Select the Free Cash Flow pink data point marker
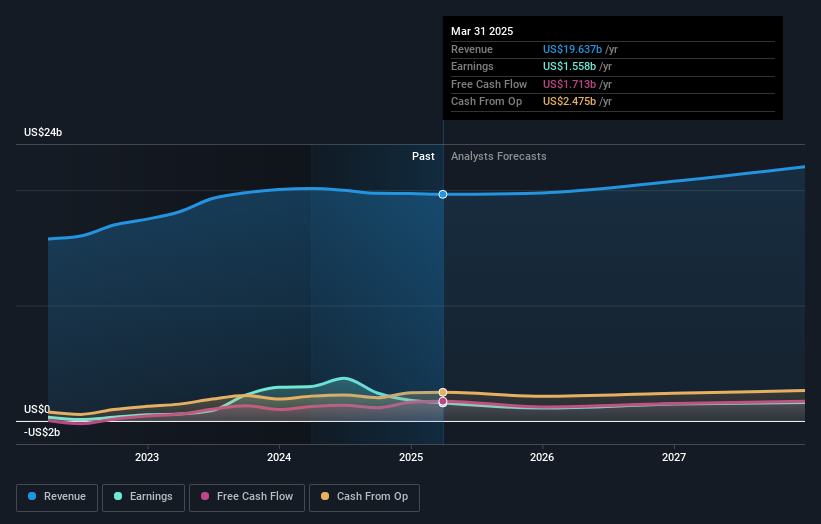The image size is (821, 524). pyautogui.click(x=443, y=401)
